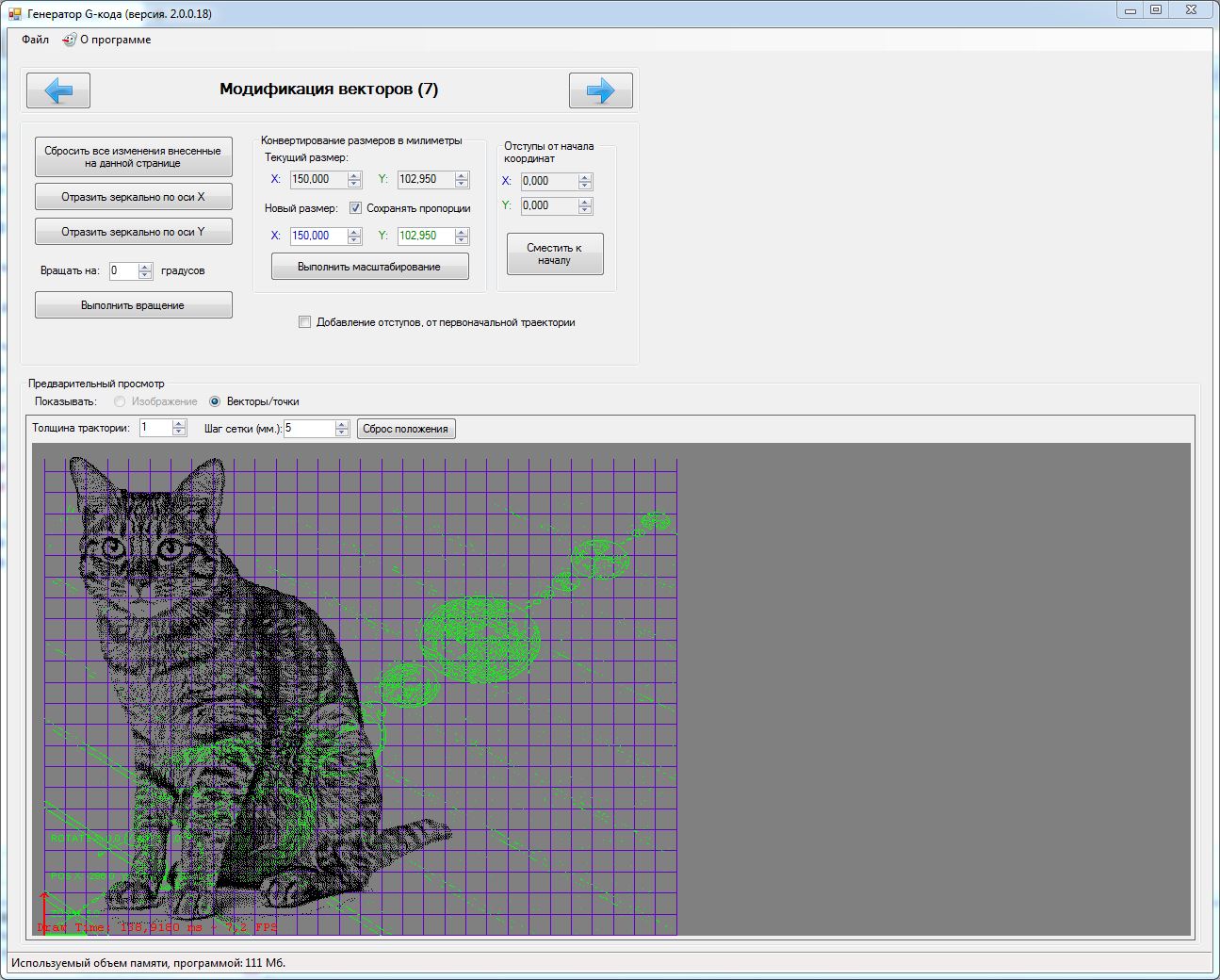
Task: Click 'Предварительный просмотр' group label
Action: click(x=96, y=384)
